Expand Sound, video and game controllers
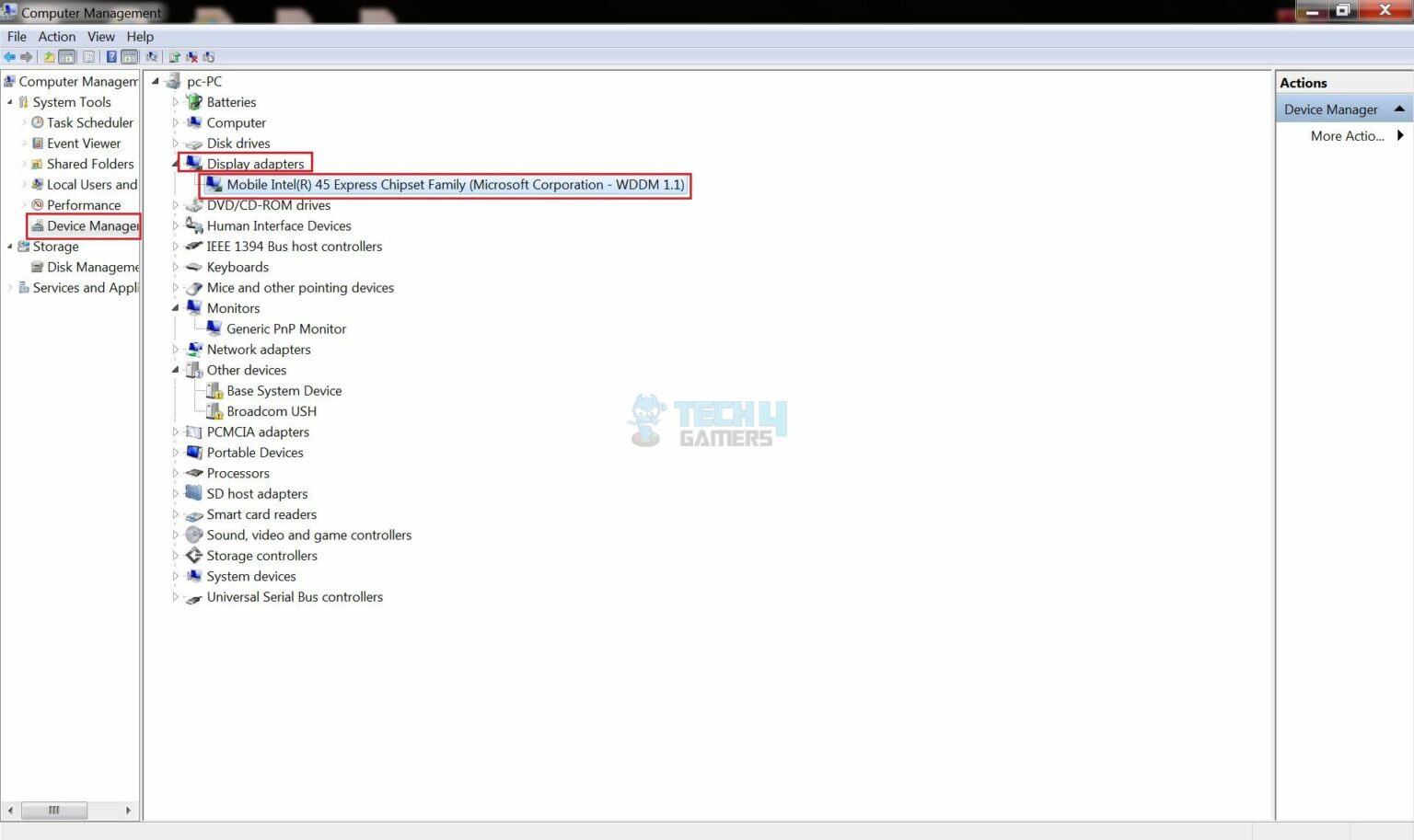Screen dimensions: 1414x840 click(x=175, y=535)
